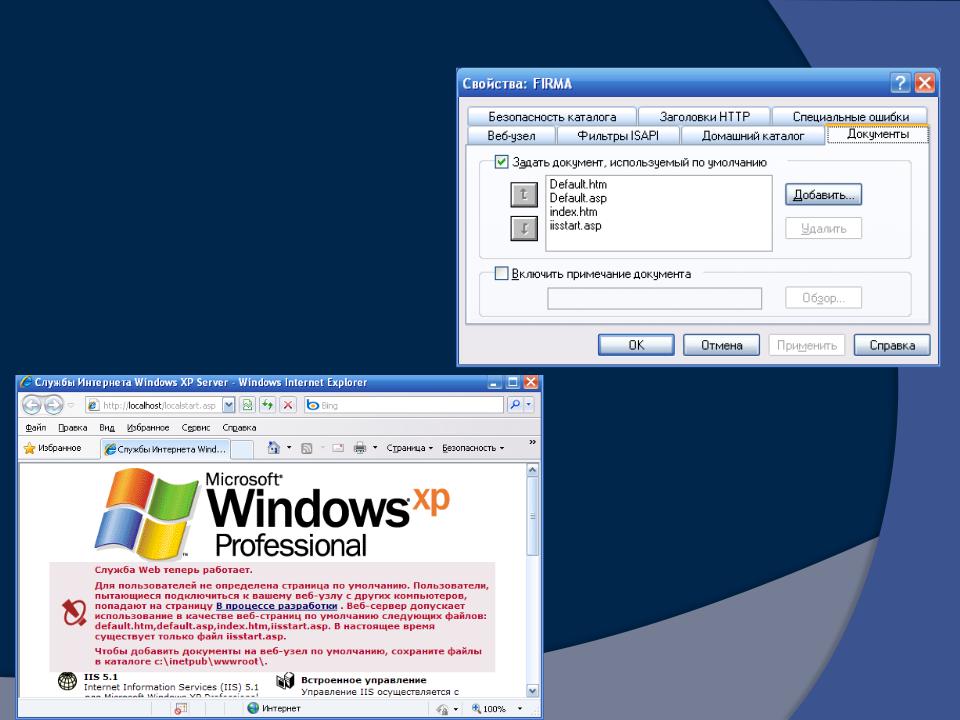The image size is (960, 720).
Task: Open the Файл menu in Internet Explorer
Action: pyautogui.click(x=36, y=427)
